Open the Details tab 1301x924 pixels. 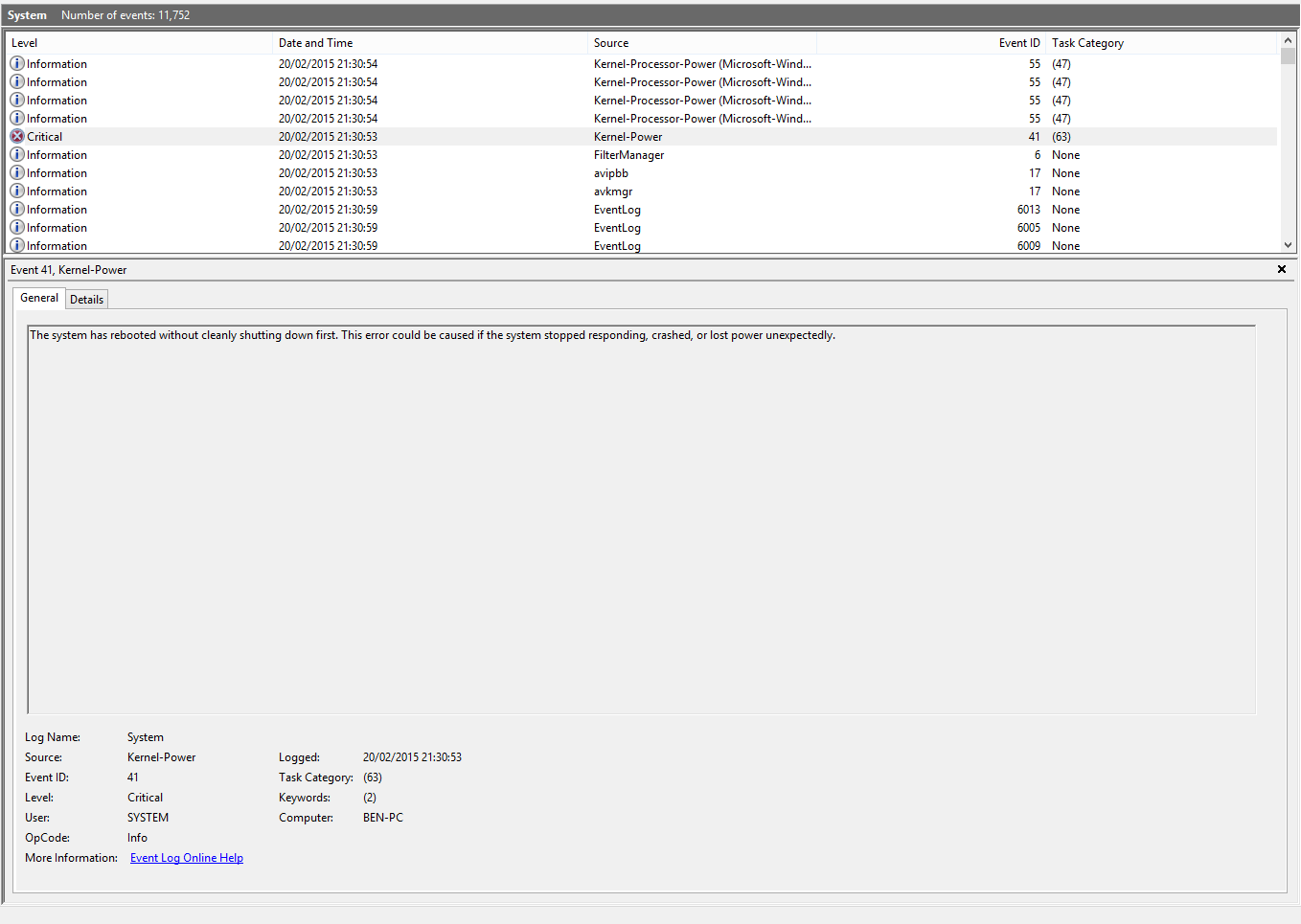coord(86,300)
